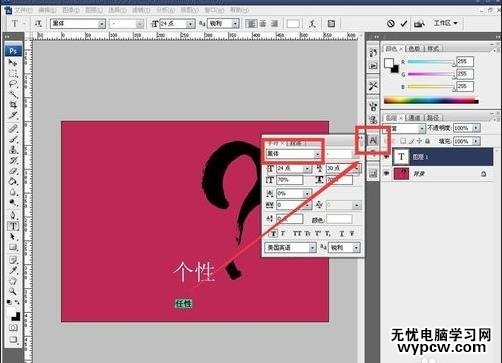The height and width of the screenshot is (363, 502).
Task: Select the Lasso tool
Action: click(13, 84)
